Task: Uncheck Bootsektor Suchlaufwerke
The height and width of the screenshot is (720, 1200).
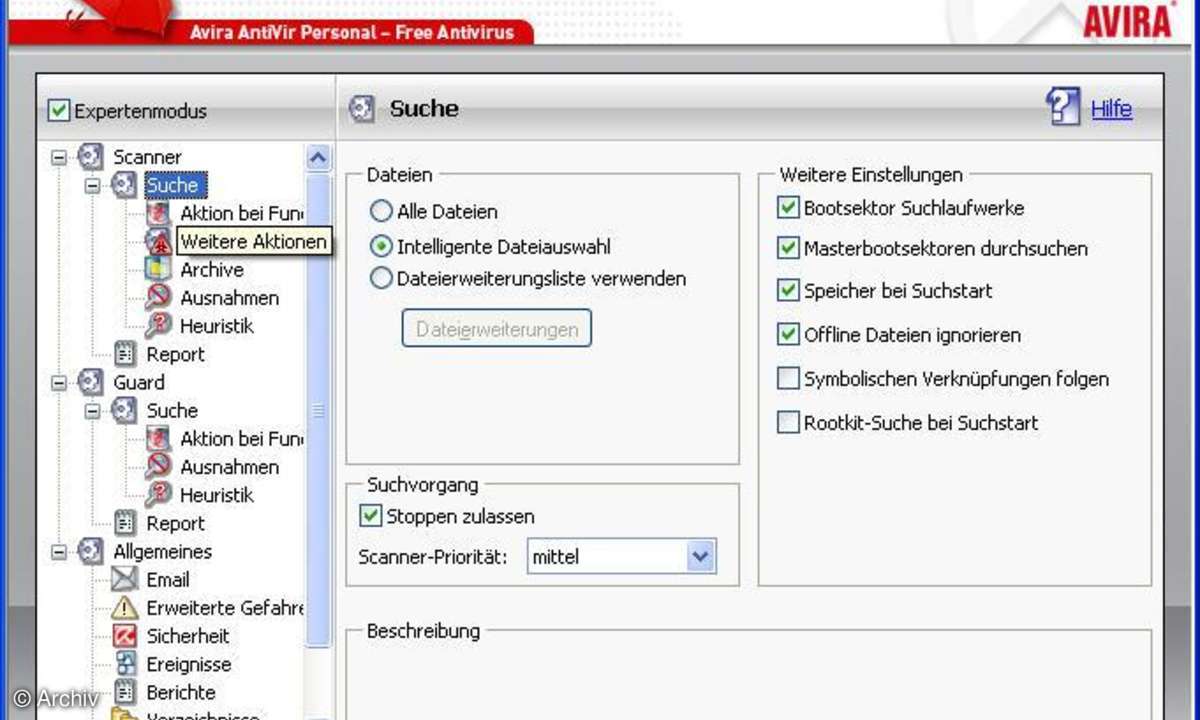Action: (x=788, y=207)
